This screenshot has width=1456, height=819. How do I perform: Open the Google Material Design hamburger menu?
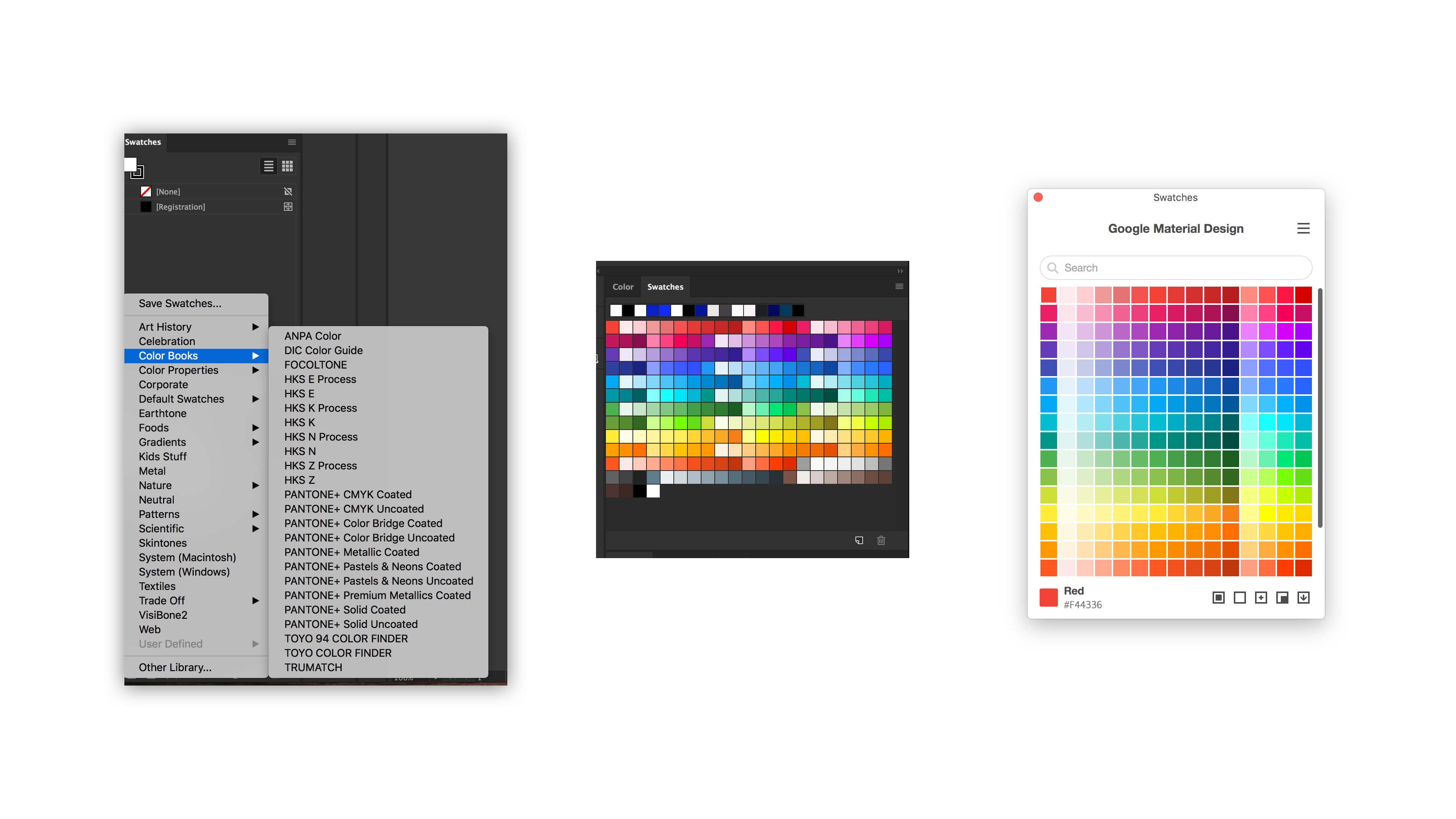[1303, 228]
